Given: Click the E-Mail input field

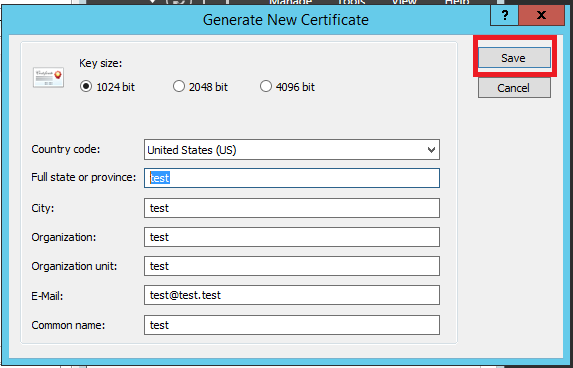Looking at the screenshot, I should tap(292, 295).
